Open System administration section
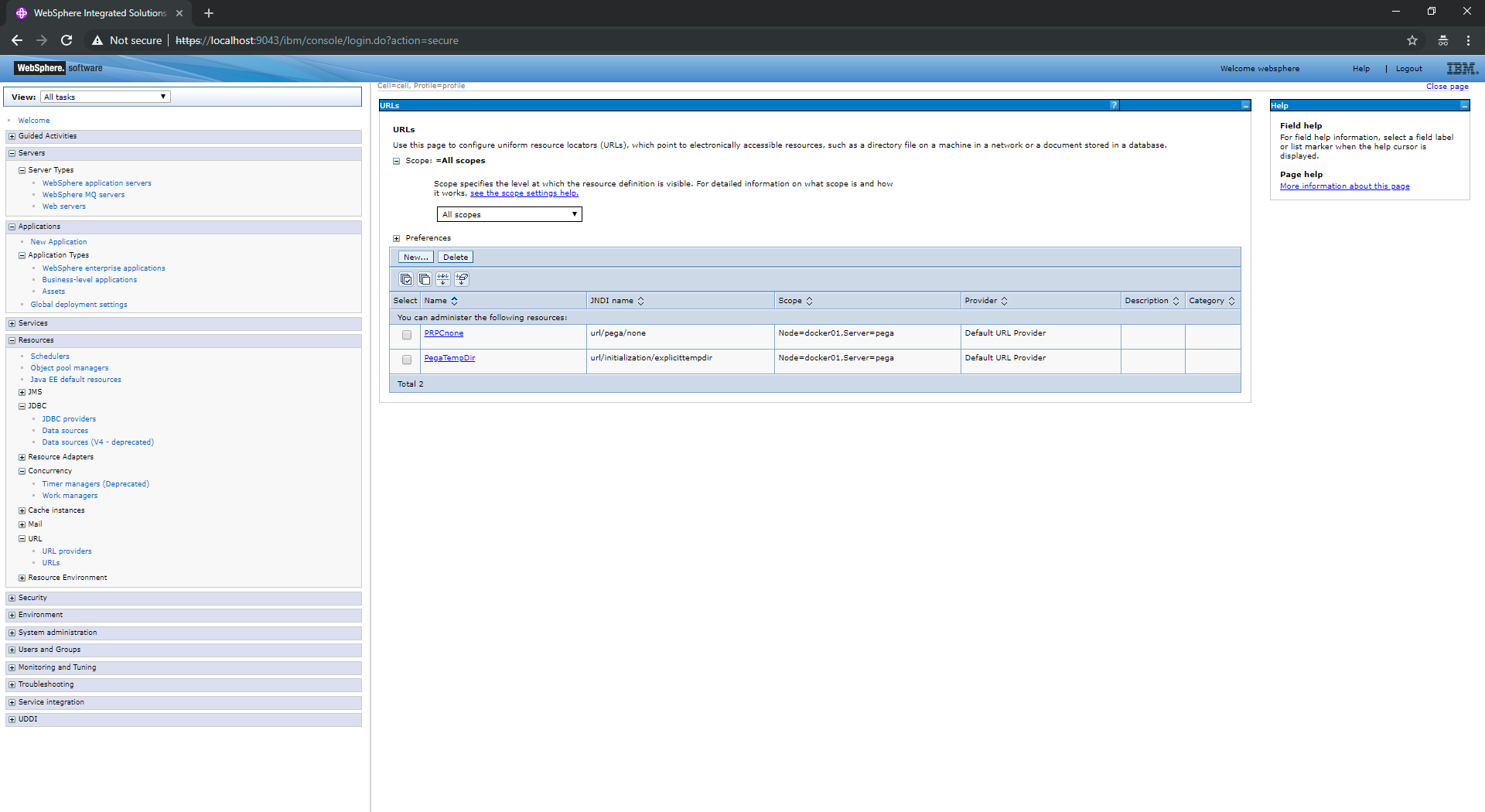 [x=58, y=633]
